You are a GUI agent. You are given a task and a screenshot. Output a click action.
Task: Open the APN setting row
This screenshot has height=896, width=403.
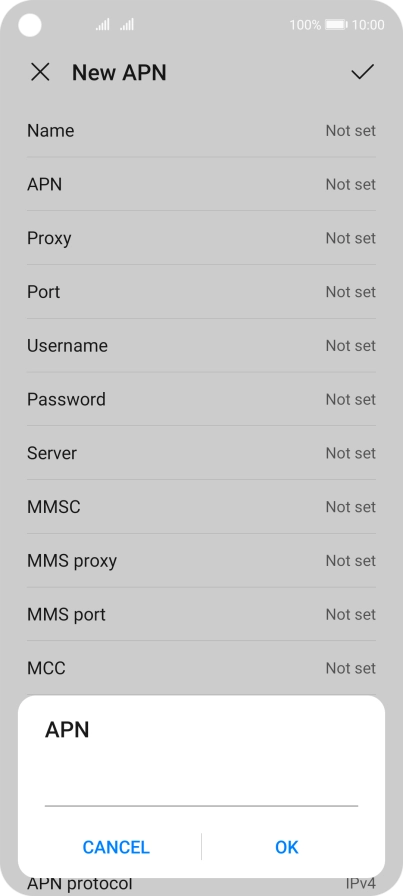click(x=201, y=185)
